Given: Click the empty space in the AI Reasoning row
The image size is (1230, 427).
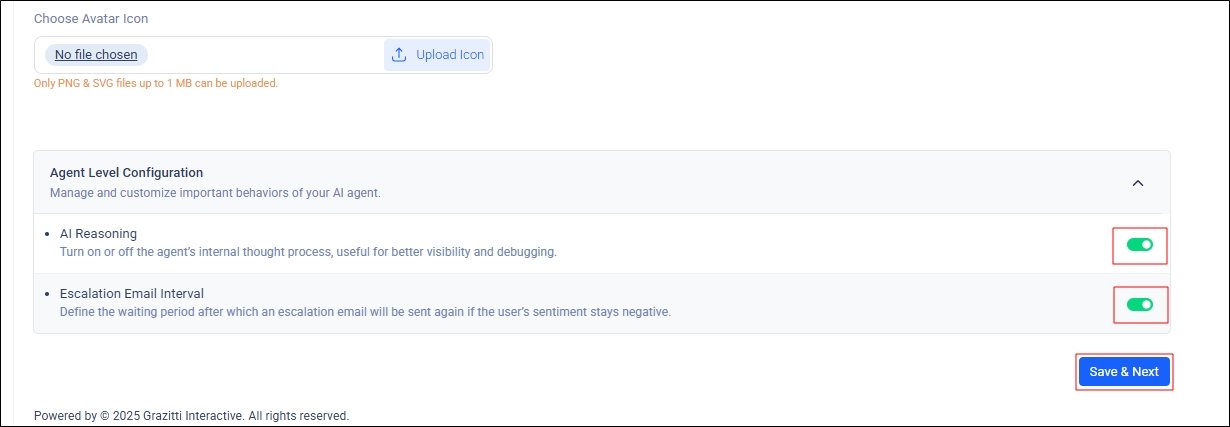Looking at the screenshot, I should [800, 244].
